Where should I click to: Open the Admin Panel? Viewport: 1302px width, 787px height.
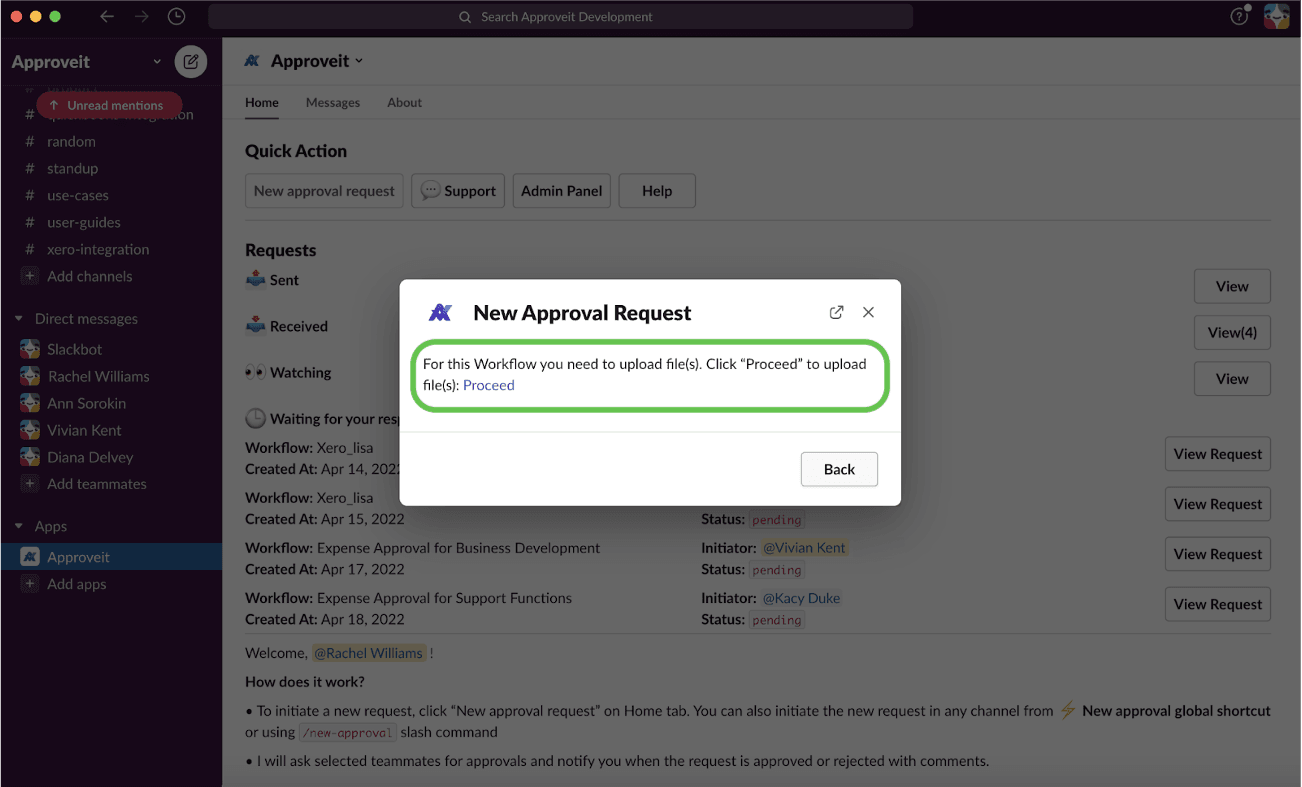(x=562, y=191)
